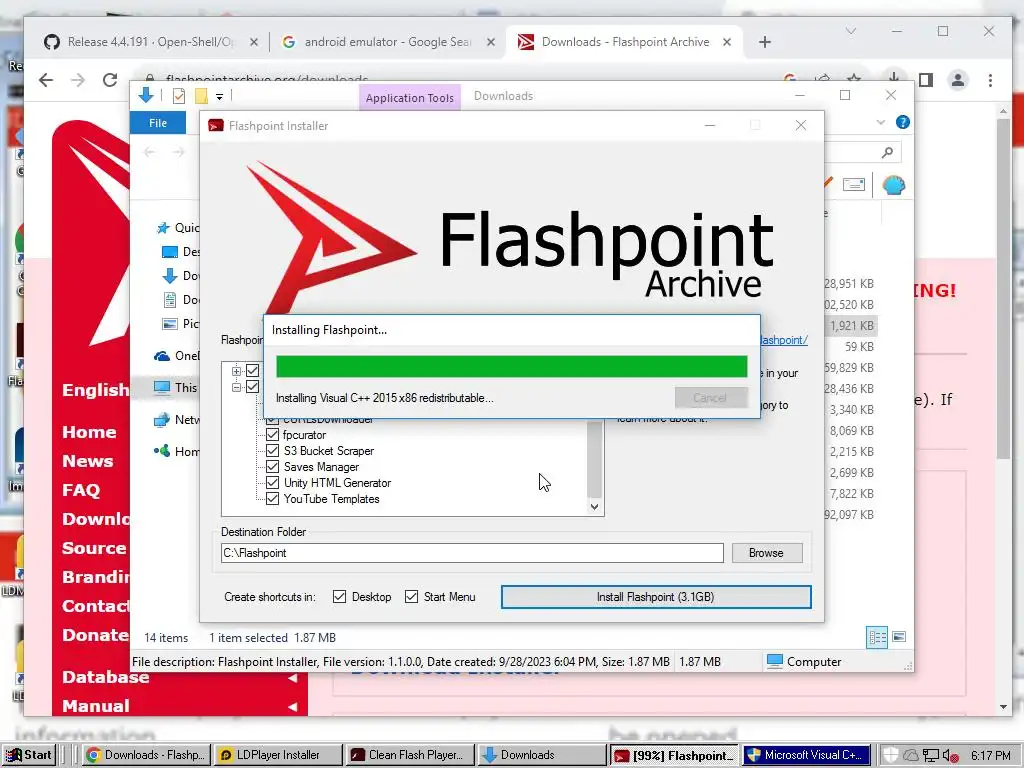The width and height of the screenshot is (1024, 768).
Task: Select the 1,921 KB file row
Action: click(x=851, y=325)
